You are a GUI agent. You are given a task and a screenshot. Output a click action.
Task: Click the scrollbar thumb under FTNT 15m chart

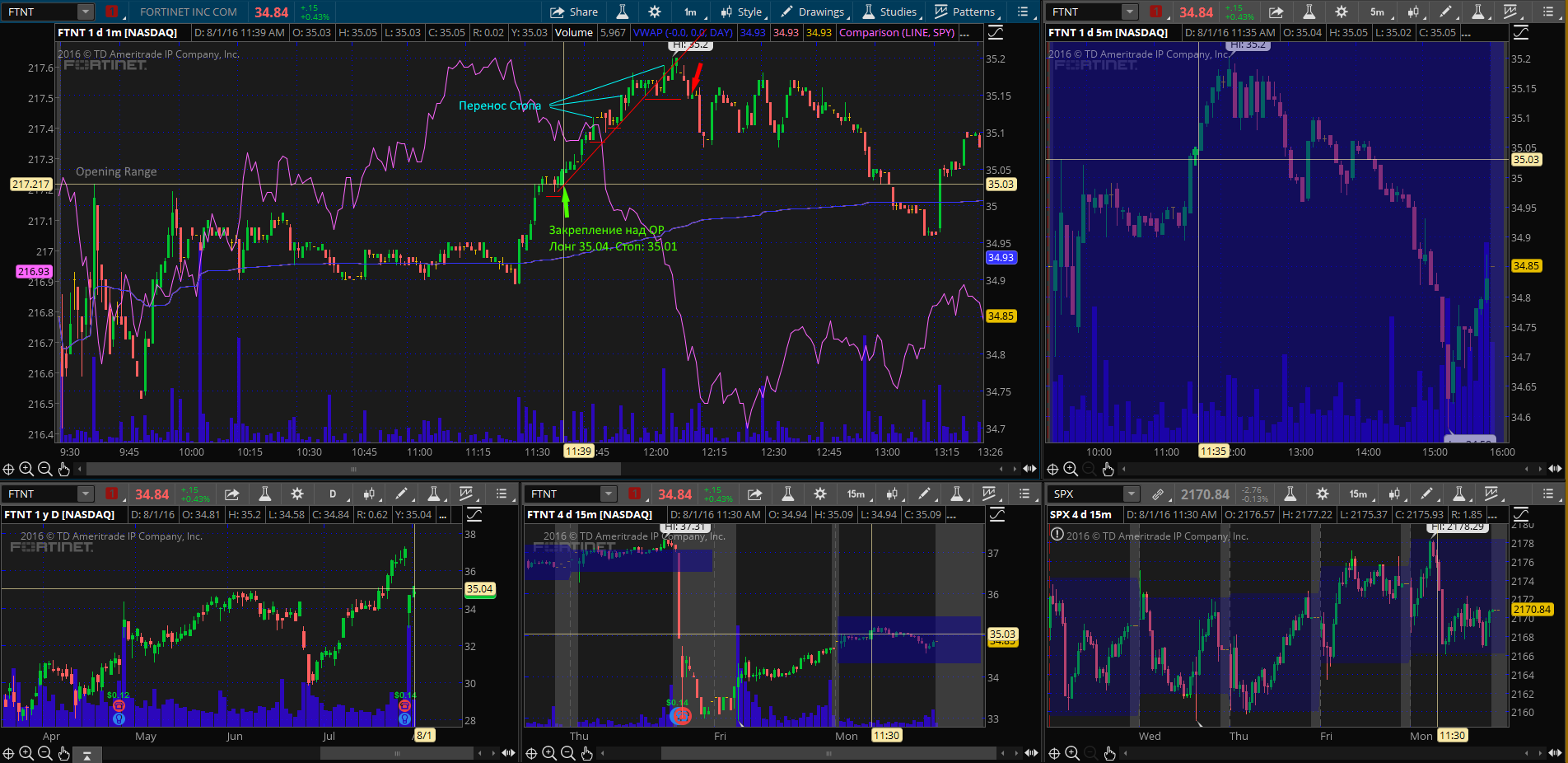[828, 753]
